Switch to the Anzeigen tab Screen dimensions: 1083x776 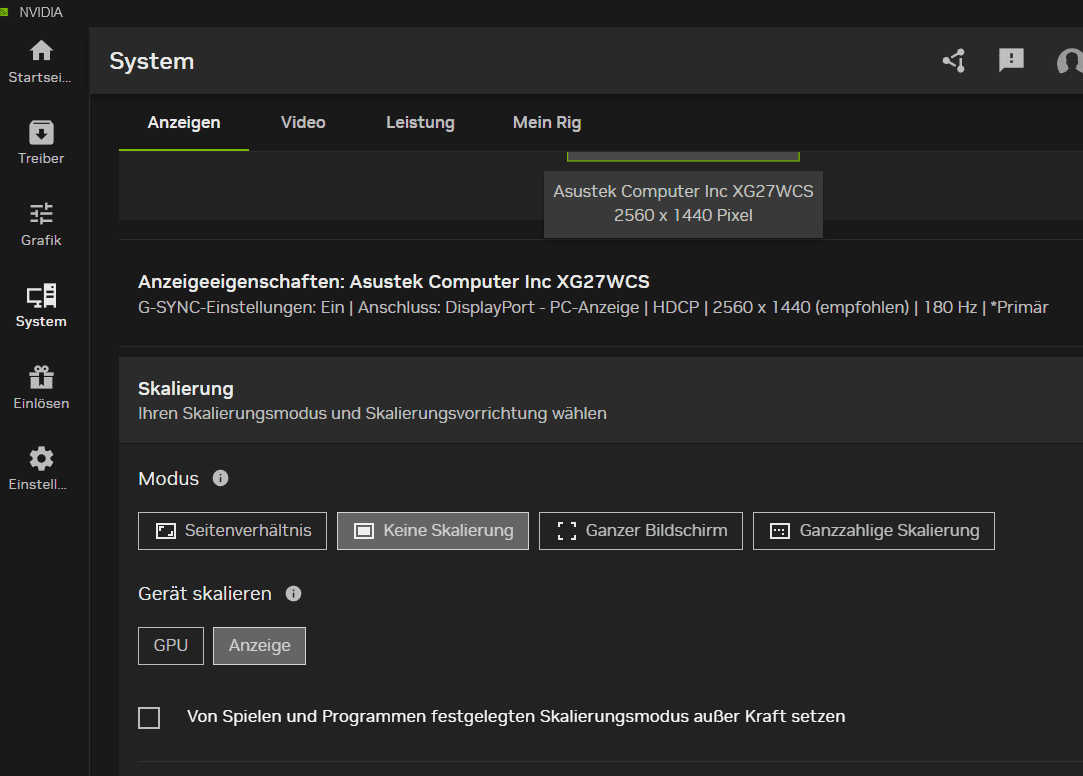coord(184,123)
